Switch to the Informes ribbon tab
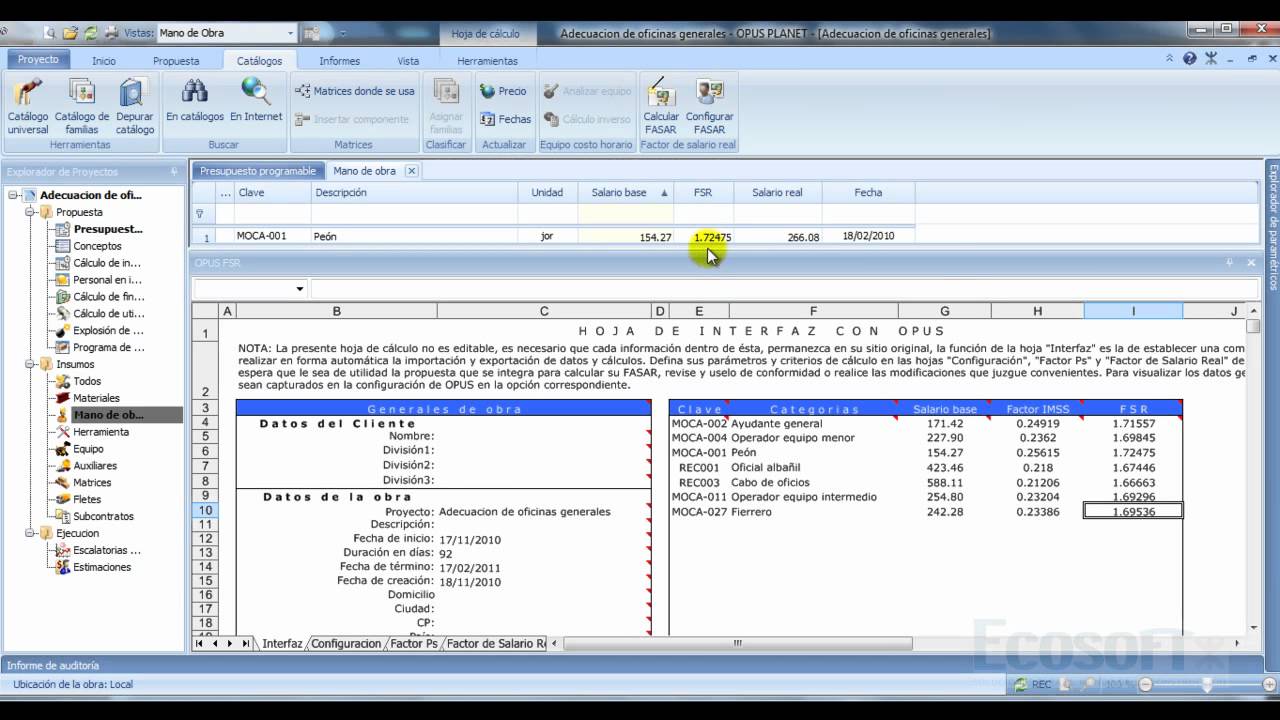Image resolution: width=1280 pixels, height=720 pixels. (339, 61)
